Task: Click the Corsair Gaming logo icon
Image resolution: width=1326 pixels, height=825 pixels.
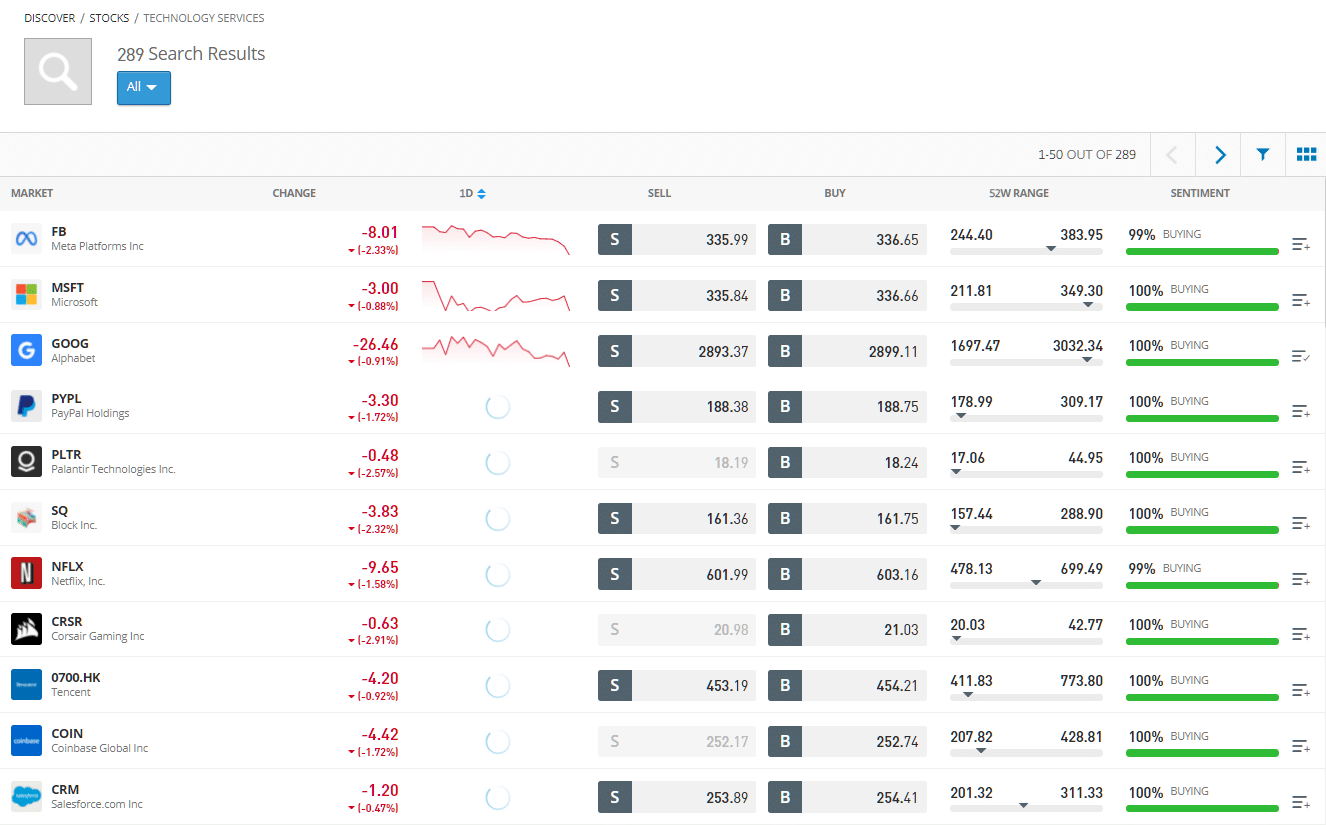Action: point(26,629)
